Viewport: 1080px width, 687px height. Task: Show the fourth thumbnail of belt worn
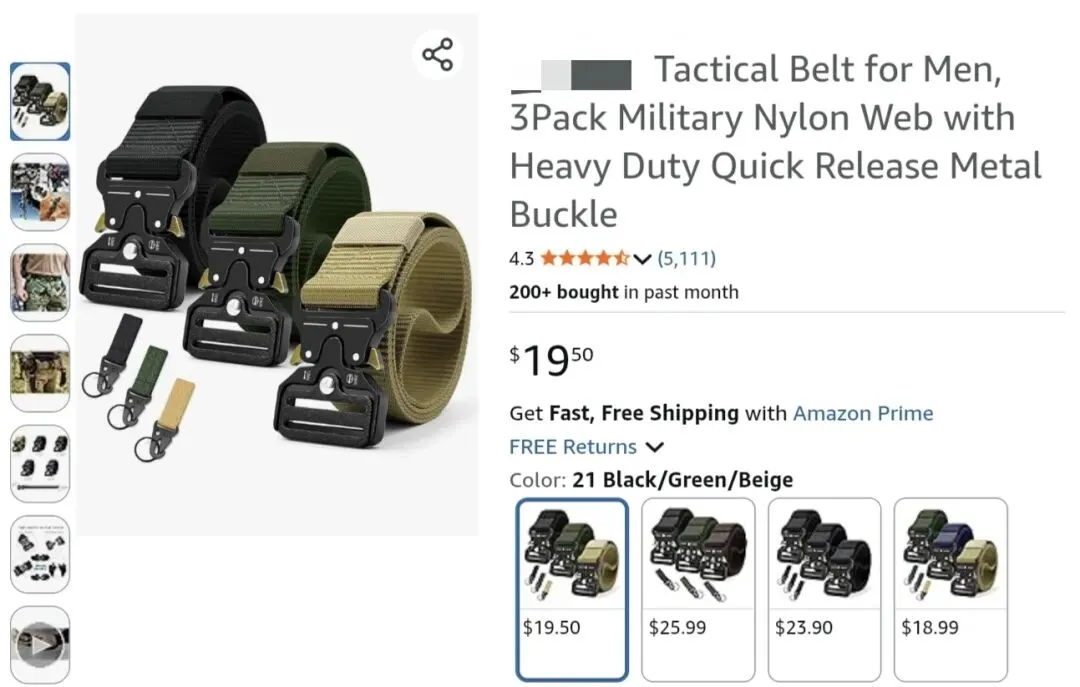(40, 373)
